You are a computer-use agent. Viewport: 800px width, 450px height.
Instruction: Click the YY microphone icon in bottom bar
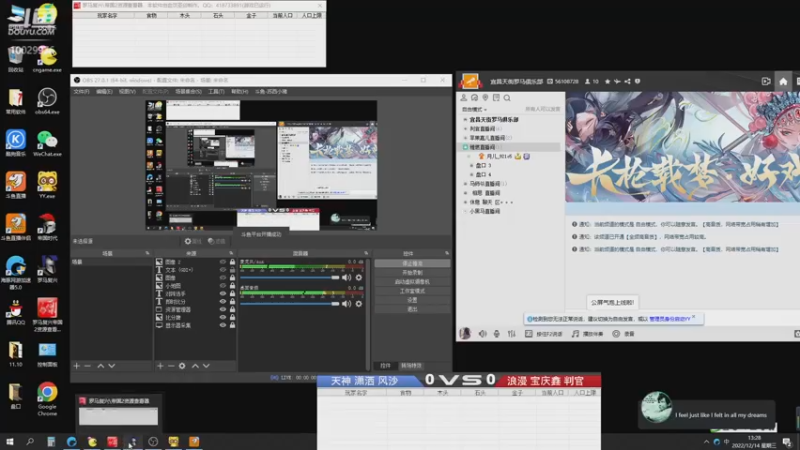(496, 334)
